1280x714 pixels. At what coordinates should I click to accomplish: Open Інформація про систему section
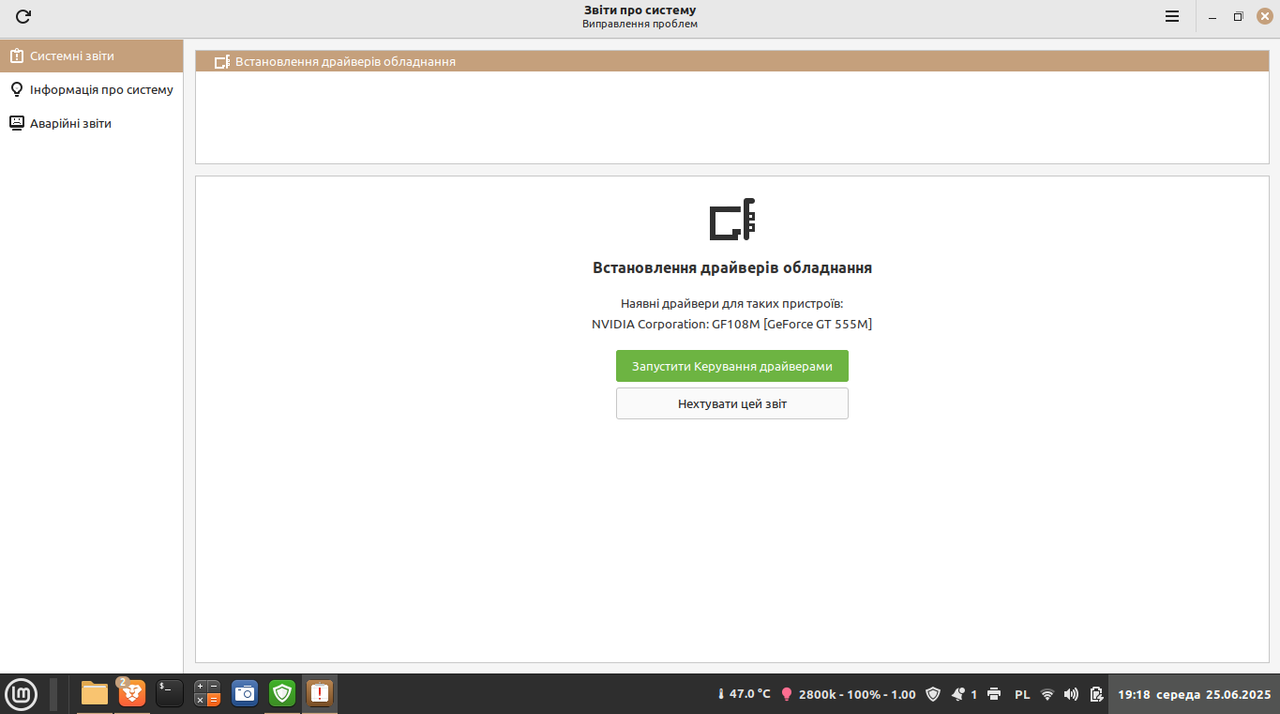click(x=92, y=89)
